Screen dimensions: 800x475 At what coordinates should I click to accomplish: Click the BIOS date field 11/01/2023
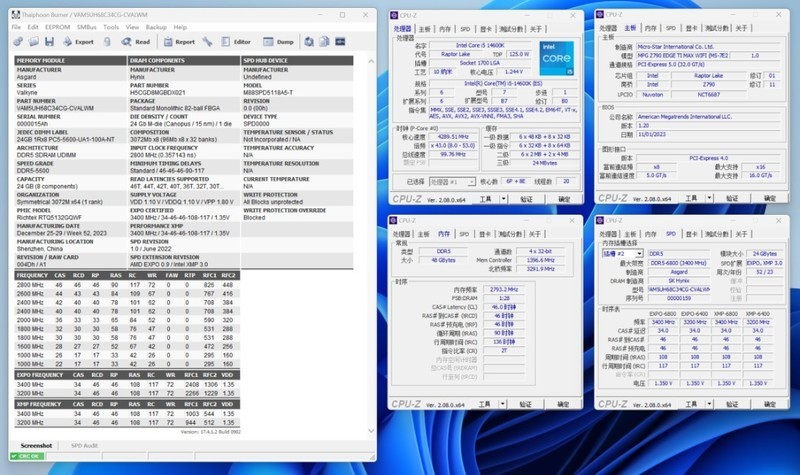coord(708,135)
